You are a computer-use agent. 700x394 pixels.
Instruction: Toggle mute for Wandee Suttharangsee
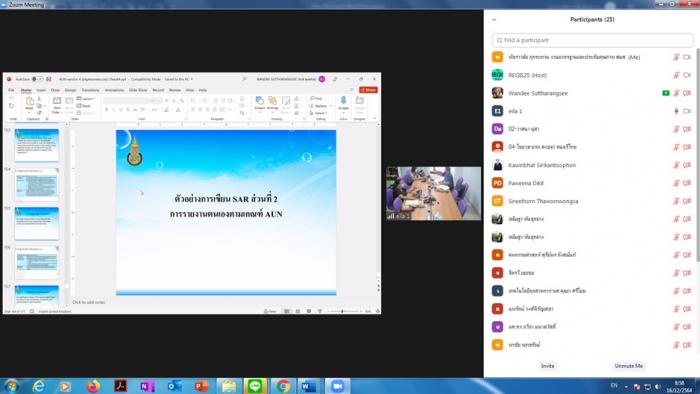(x=676, y=93)
